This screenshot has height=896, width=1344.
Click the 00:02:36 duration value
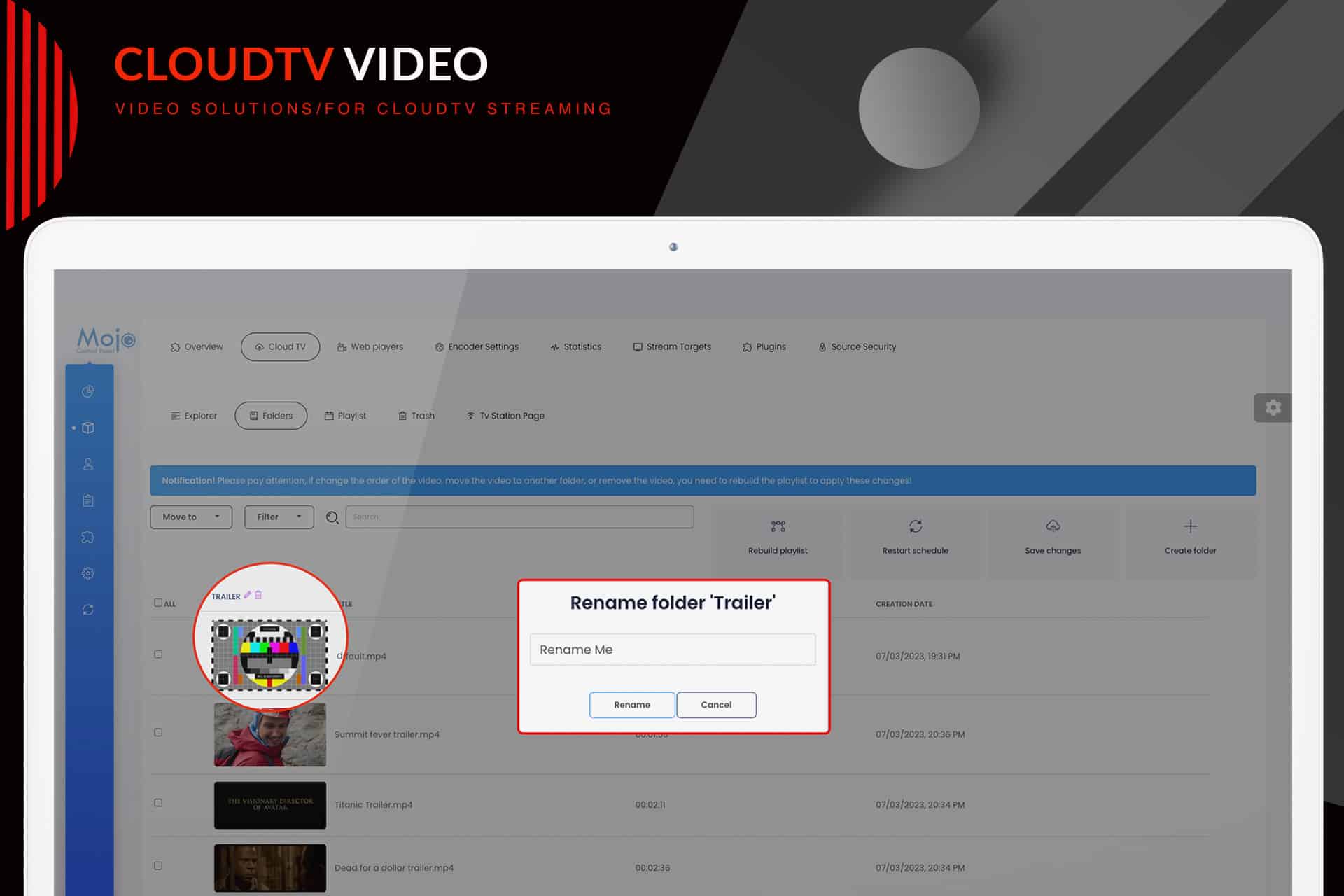point(652,868)
